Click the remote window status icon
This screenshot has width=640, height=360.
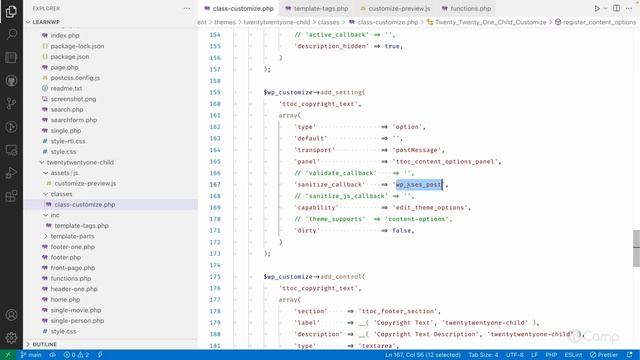tap(8, 355)
